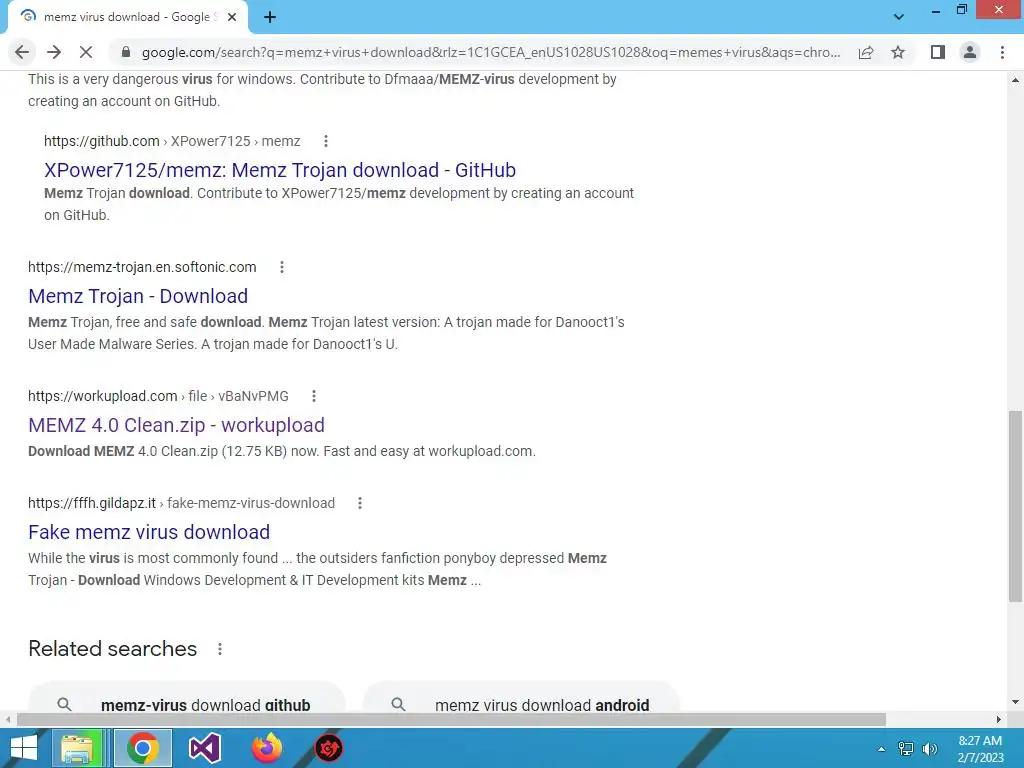
Task: Open the Windows Start menu
Action: [x=24, y=748]
